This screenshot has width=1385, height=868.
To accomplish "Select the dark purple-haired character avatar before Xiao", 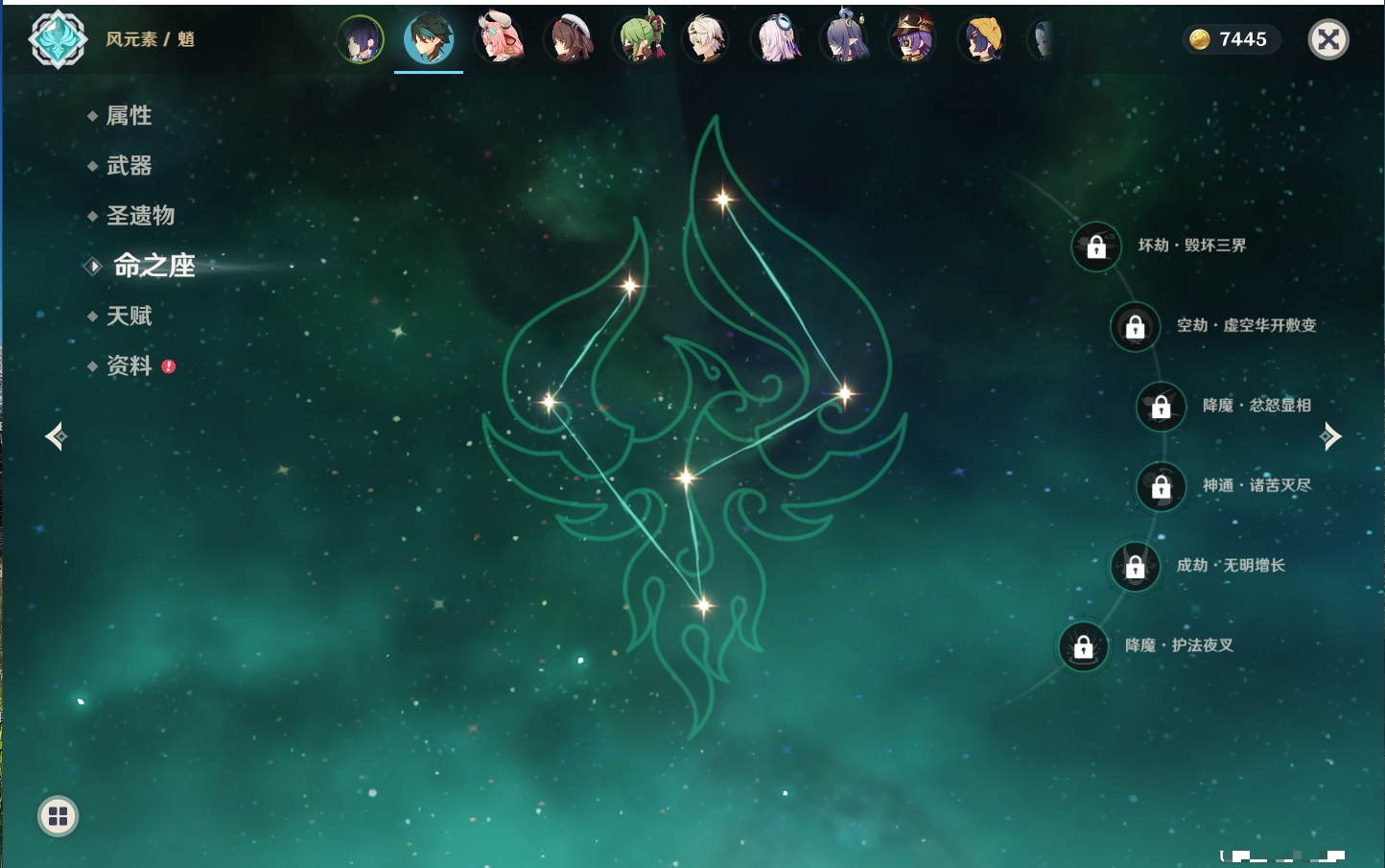I will [361, 39].
